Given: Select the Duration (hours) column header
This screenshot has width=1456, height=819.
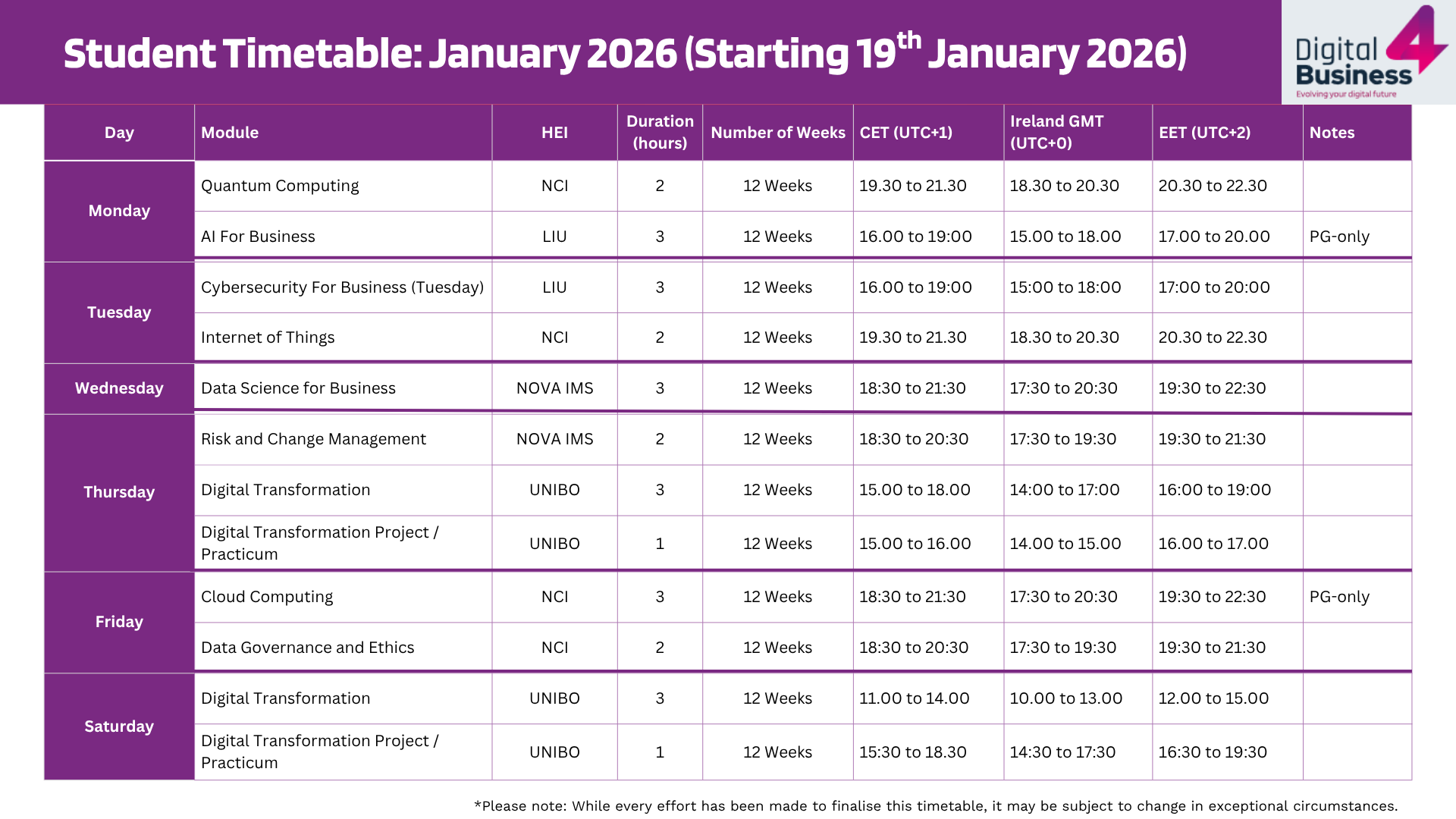Looking at the screenshot, I should (660, 133).
